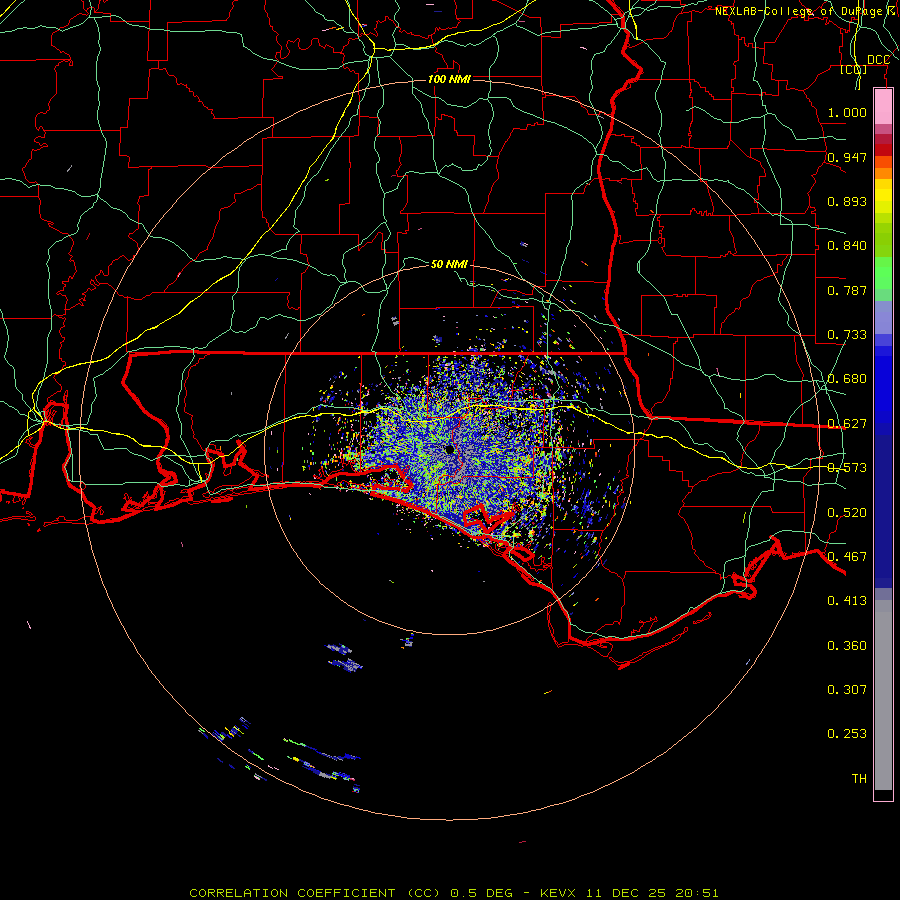
Task: Click the 0.5 DEG elevation text in the caption
Action: tap(481, 893)
